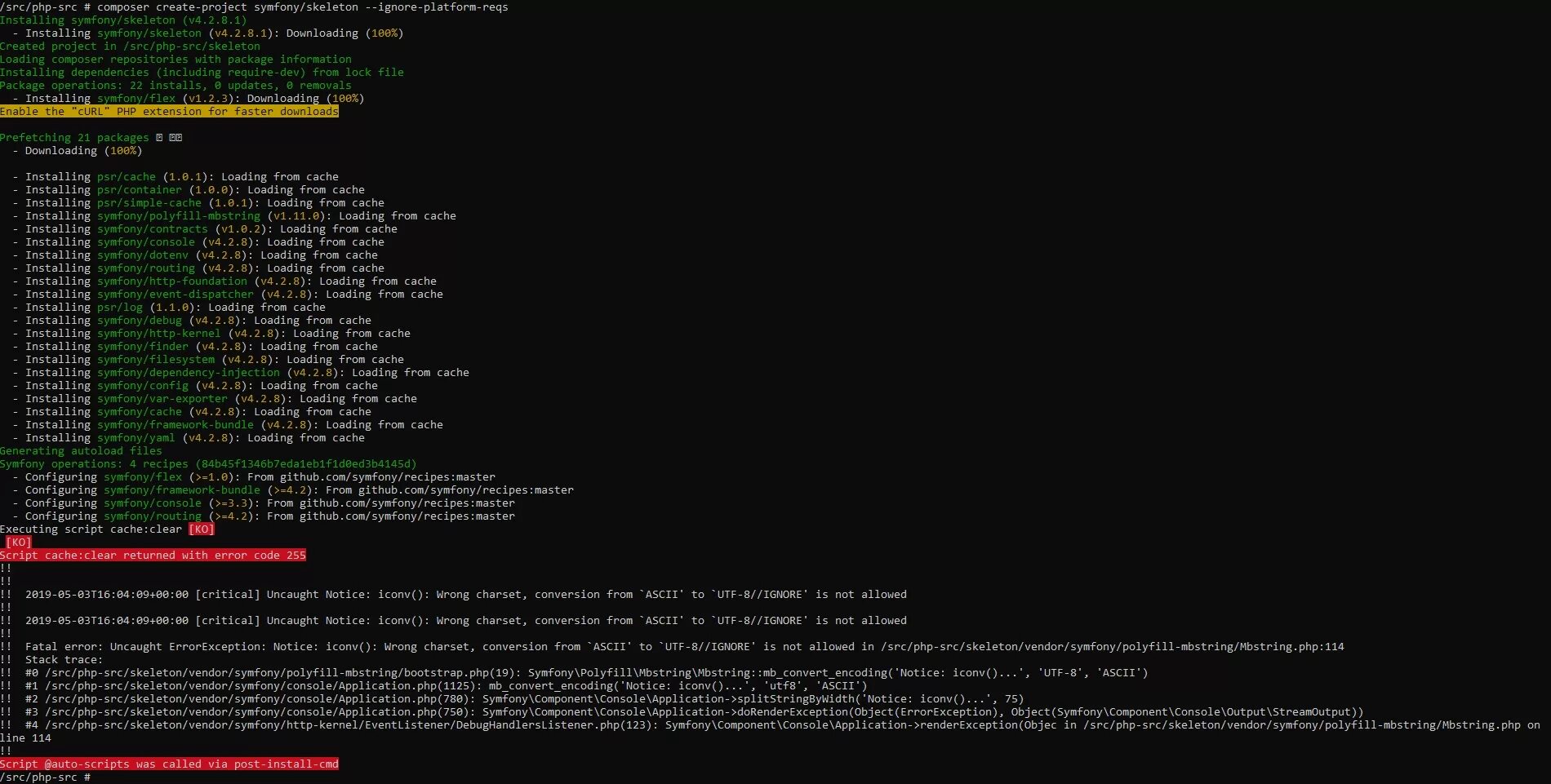Click symfony/cache package name
1551x784 pixels.
(140, 411)
